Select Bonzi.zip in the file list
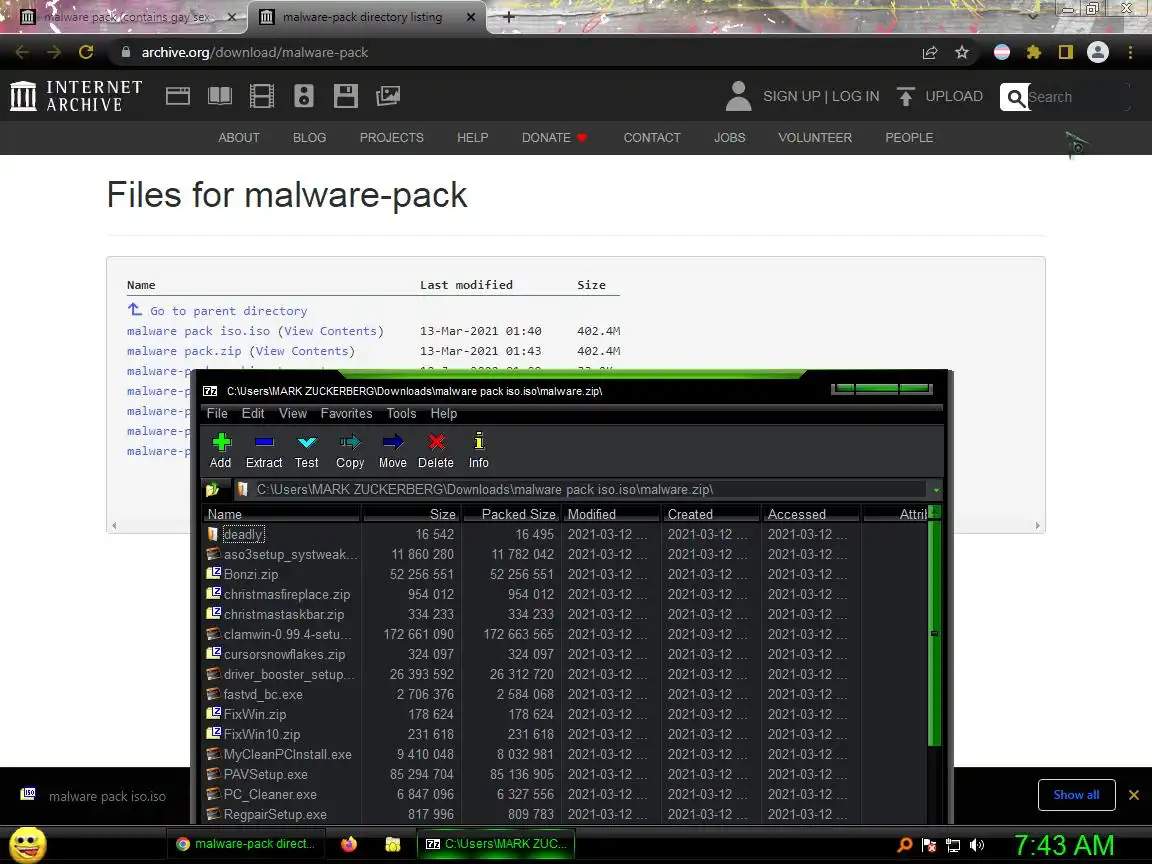1152x864 pixels. coord(251,575)
